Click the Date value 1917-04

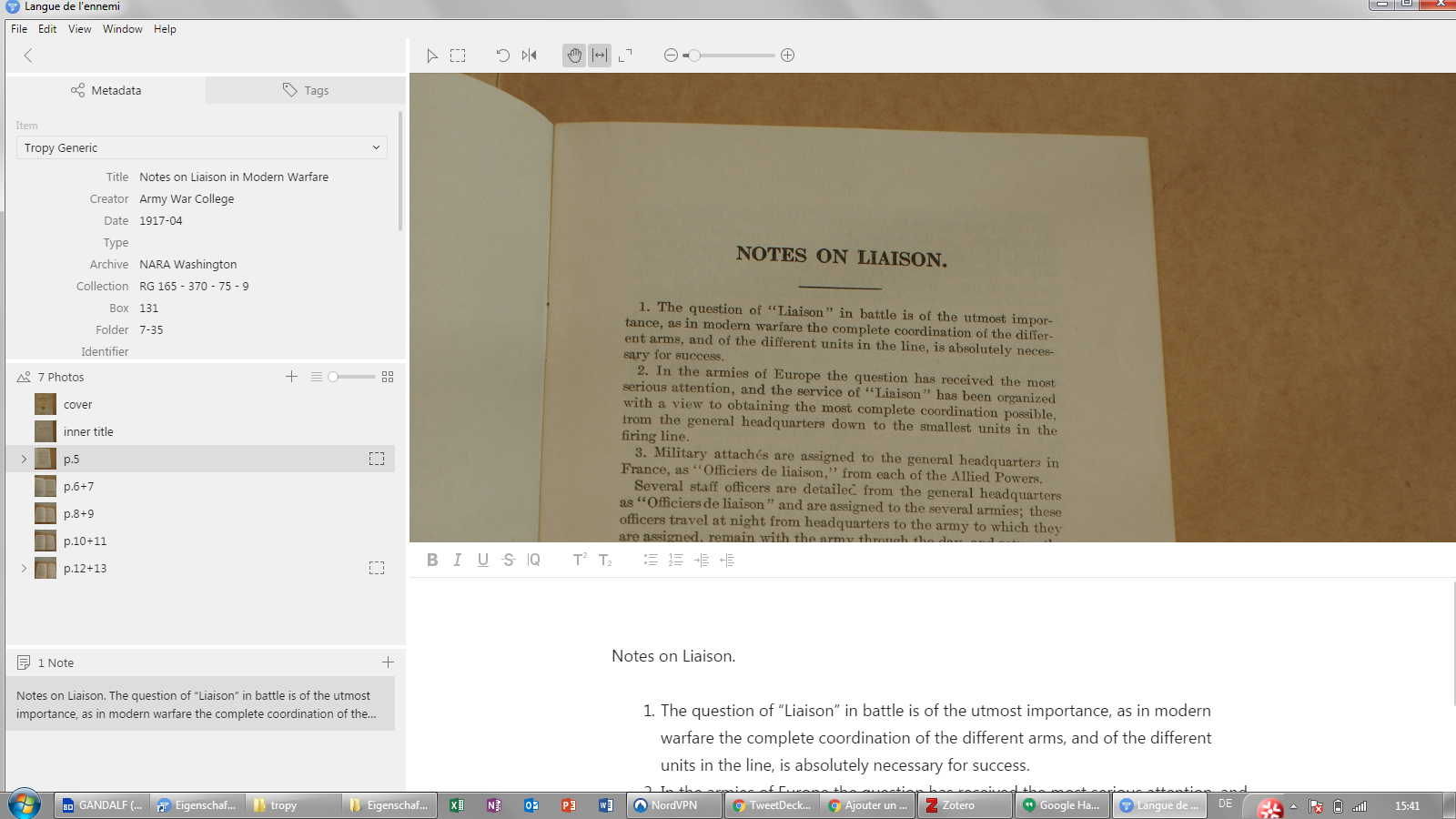161,220
